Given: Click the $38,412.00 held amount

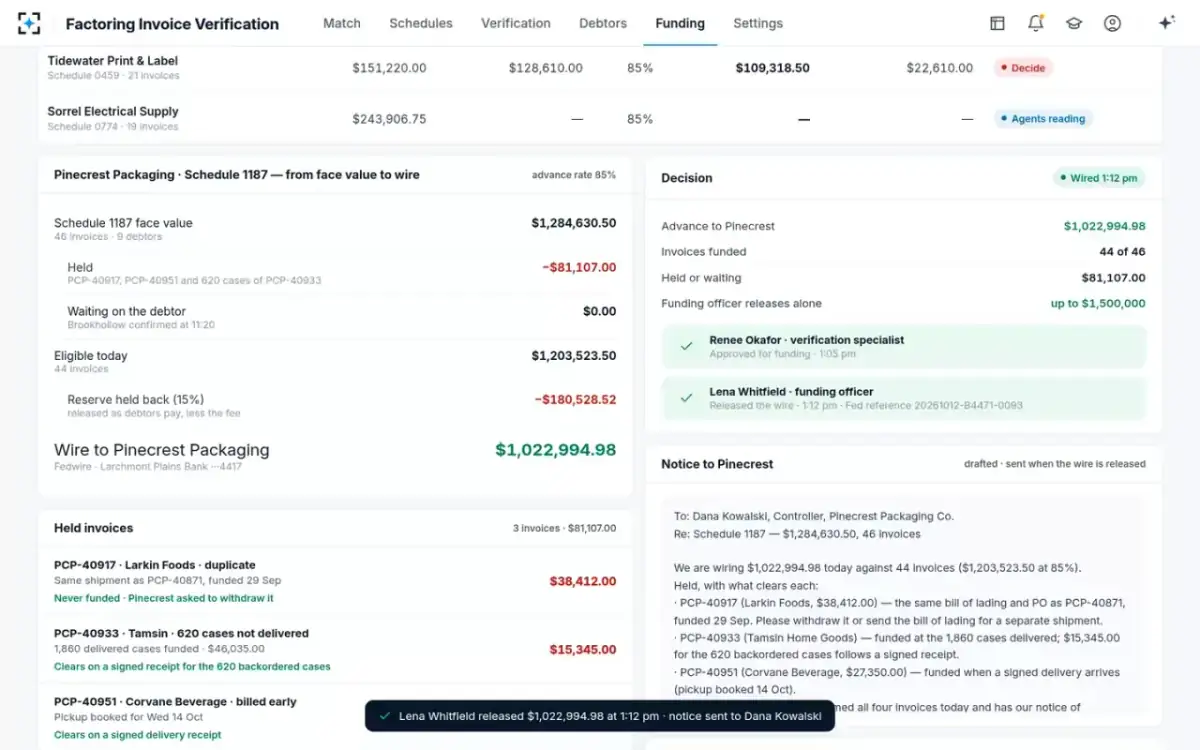Looking at the screenshot, I should tap(583, 581).
